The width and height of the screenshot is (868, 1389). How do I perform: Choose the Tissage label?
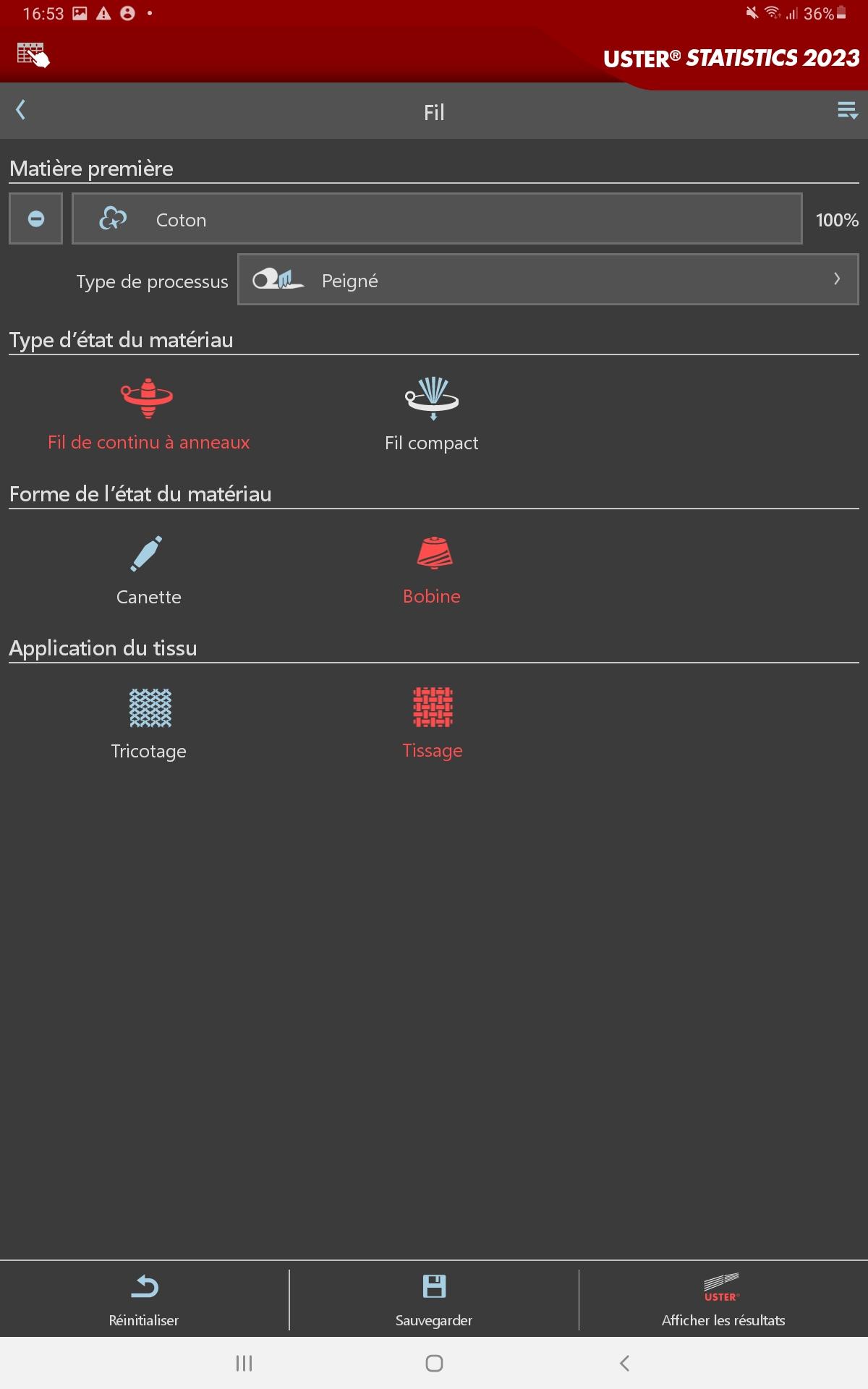433,750
